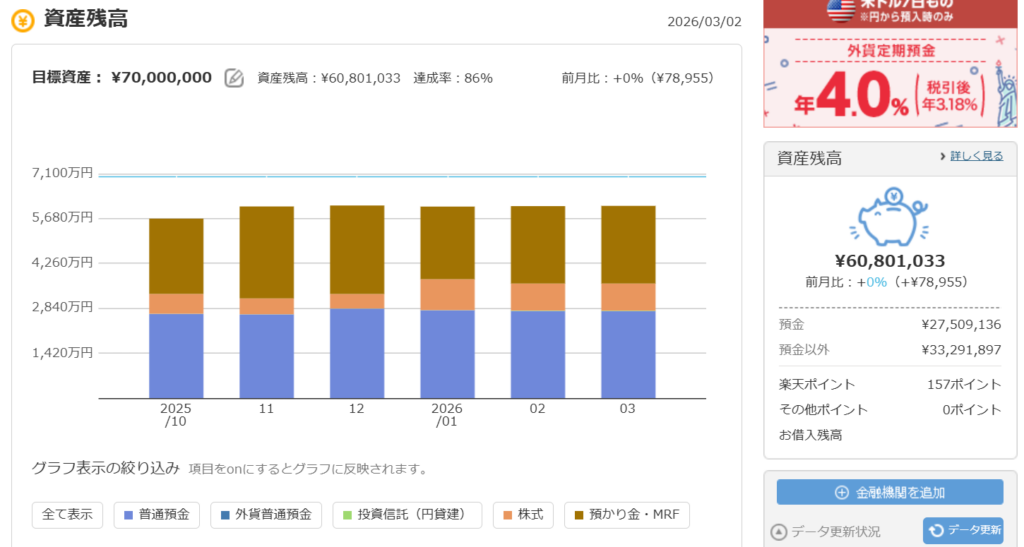Screen dimensions: 1024x547
Task: Click the blue bar segment for 2025/10
Action: (176, 355)
